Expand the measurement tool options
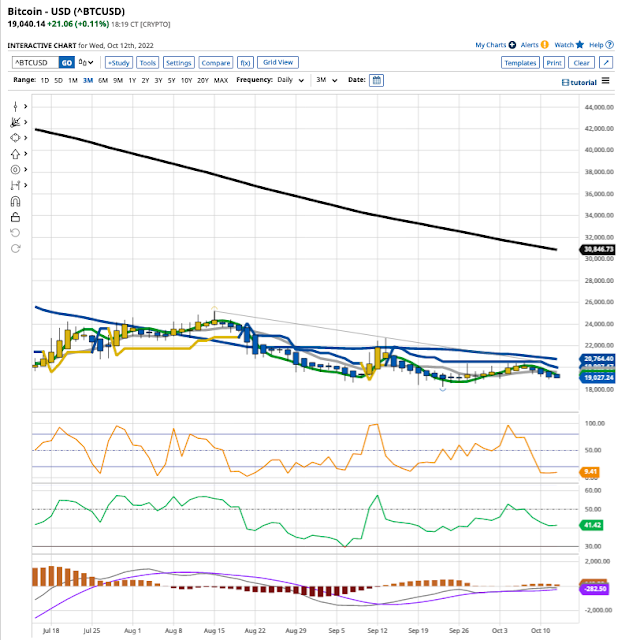 click(x=26, y=185)
